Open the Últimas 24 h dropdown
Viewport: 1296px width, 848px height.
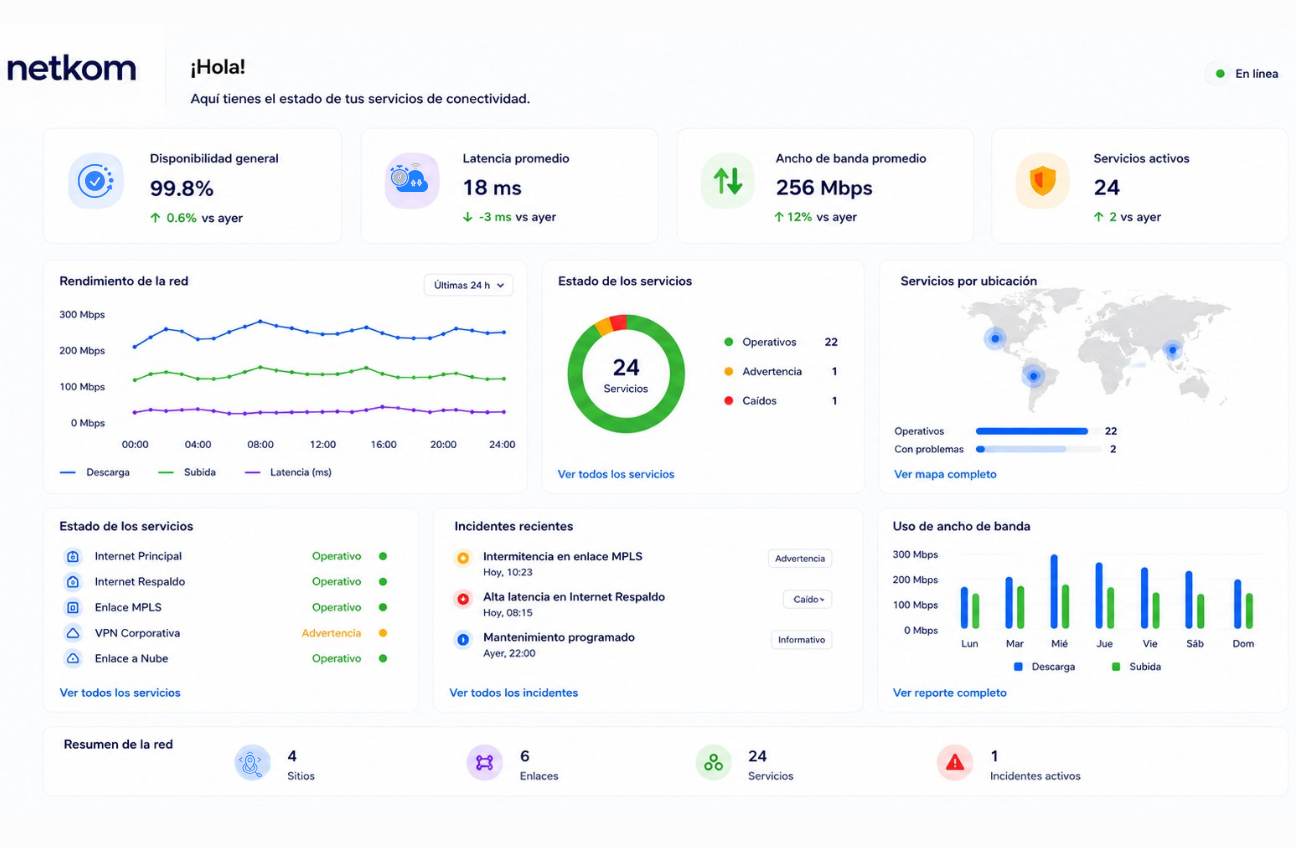coord(469,285)
